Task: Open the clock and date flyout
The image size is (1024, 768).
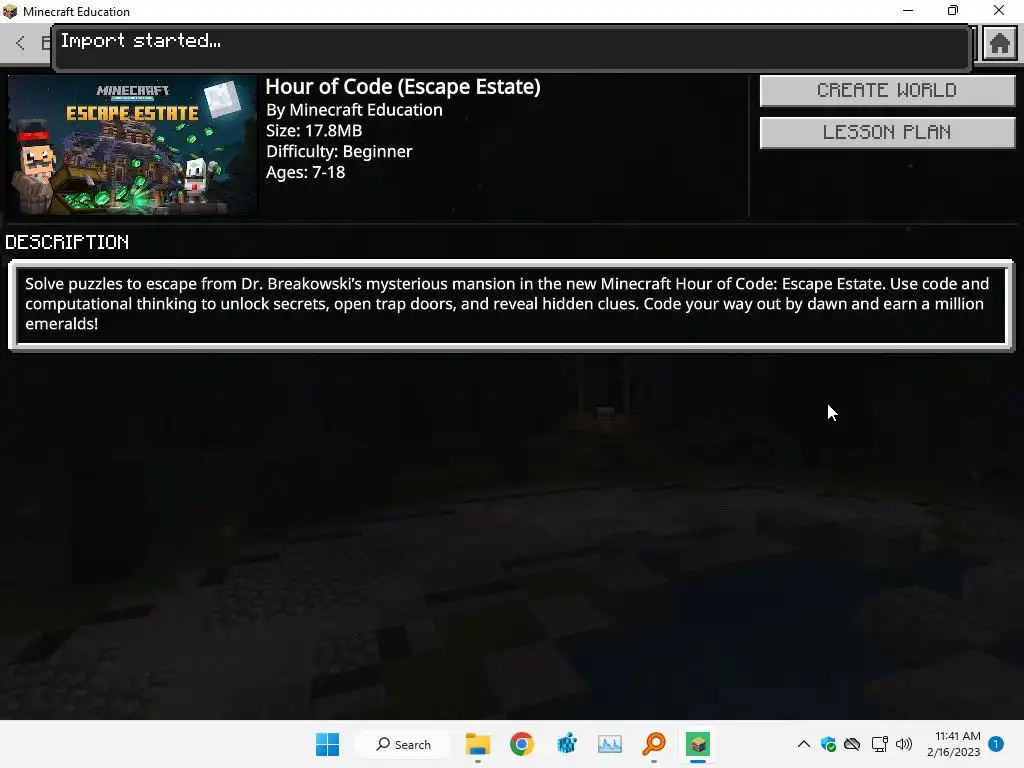Action: point(953,744)
